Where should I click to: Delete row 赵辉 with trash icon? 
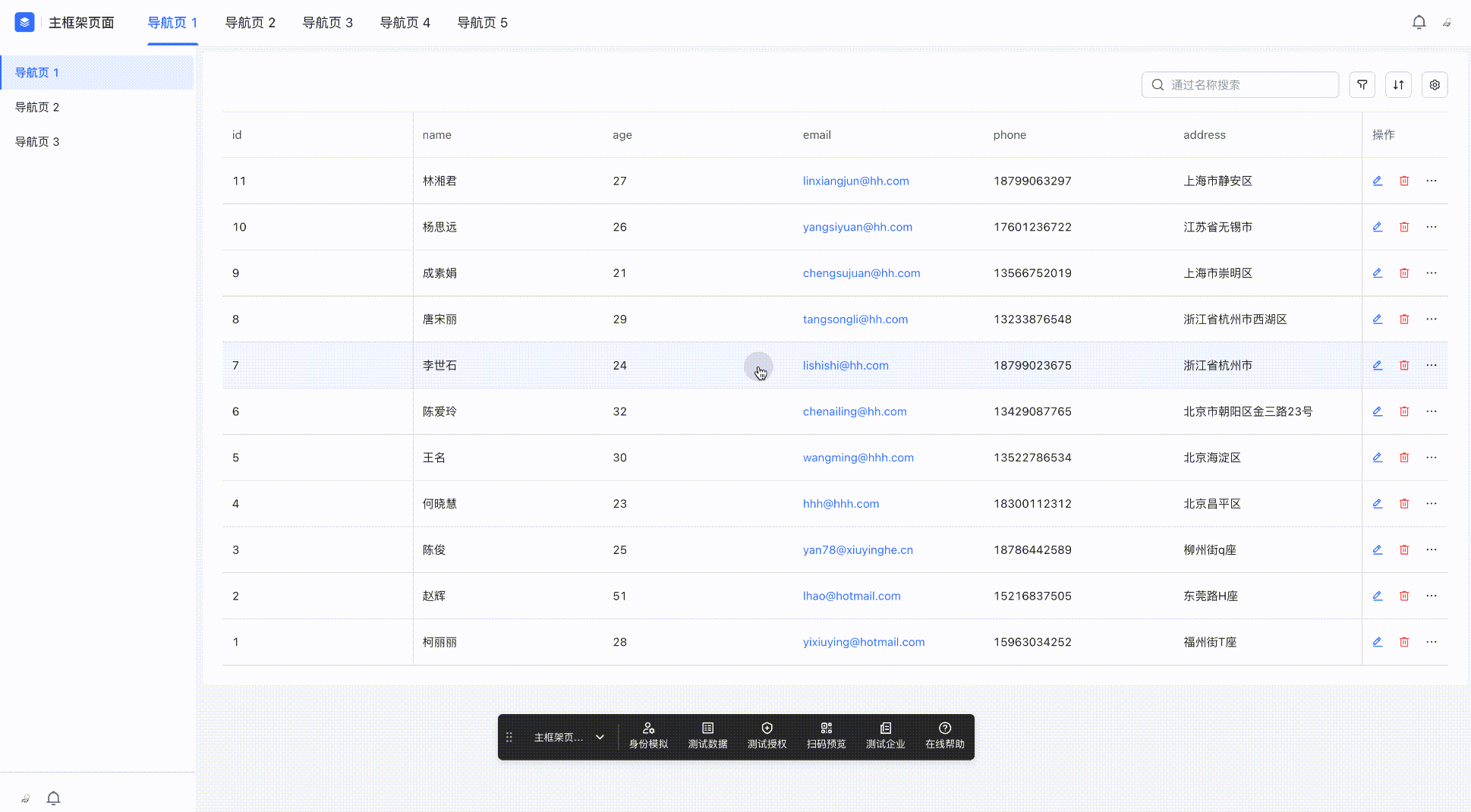coord(1404,596)
